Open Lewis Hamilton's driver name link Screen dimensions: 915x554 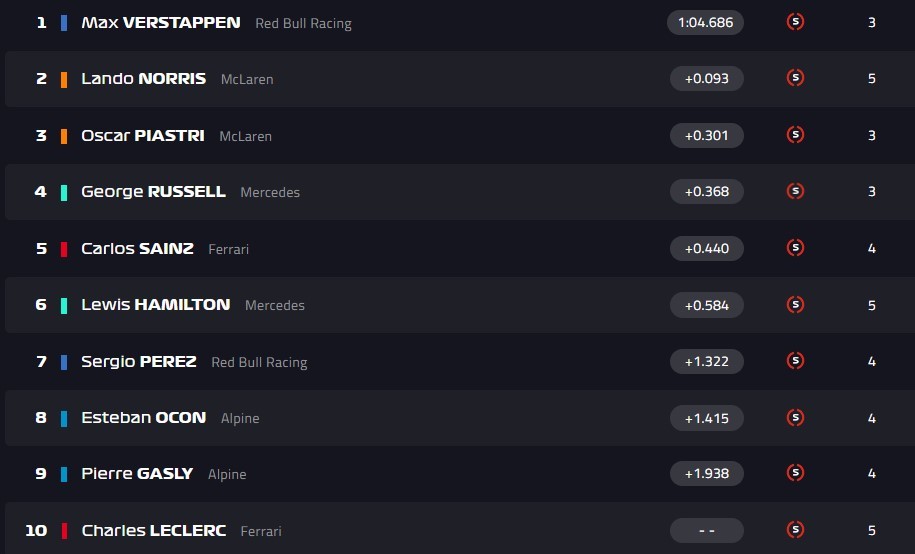(x=155, y=304)
